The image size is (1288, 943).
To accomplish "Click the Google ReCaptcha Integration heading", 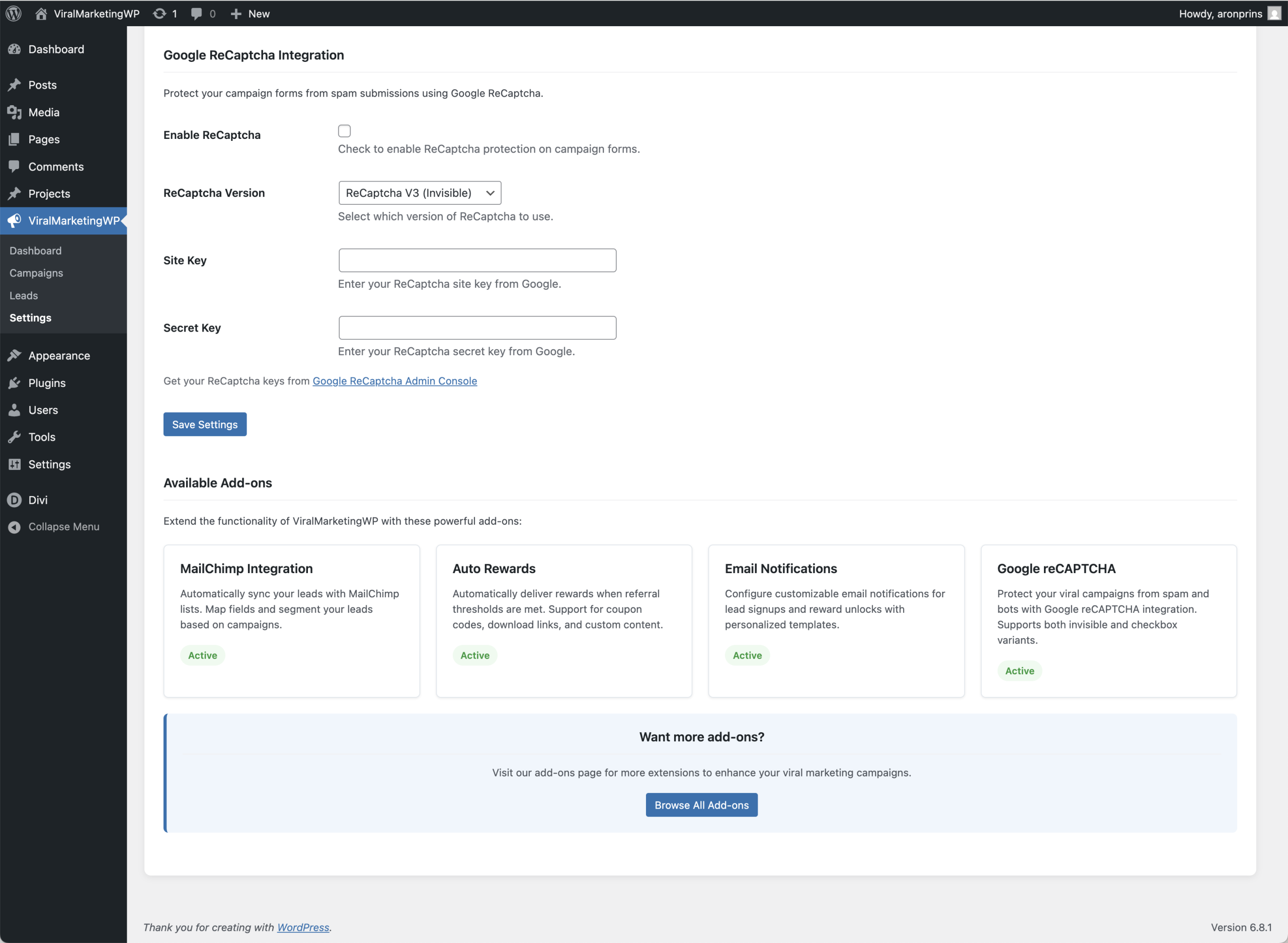I will pyautogui.click(x=254, y=55).
